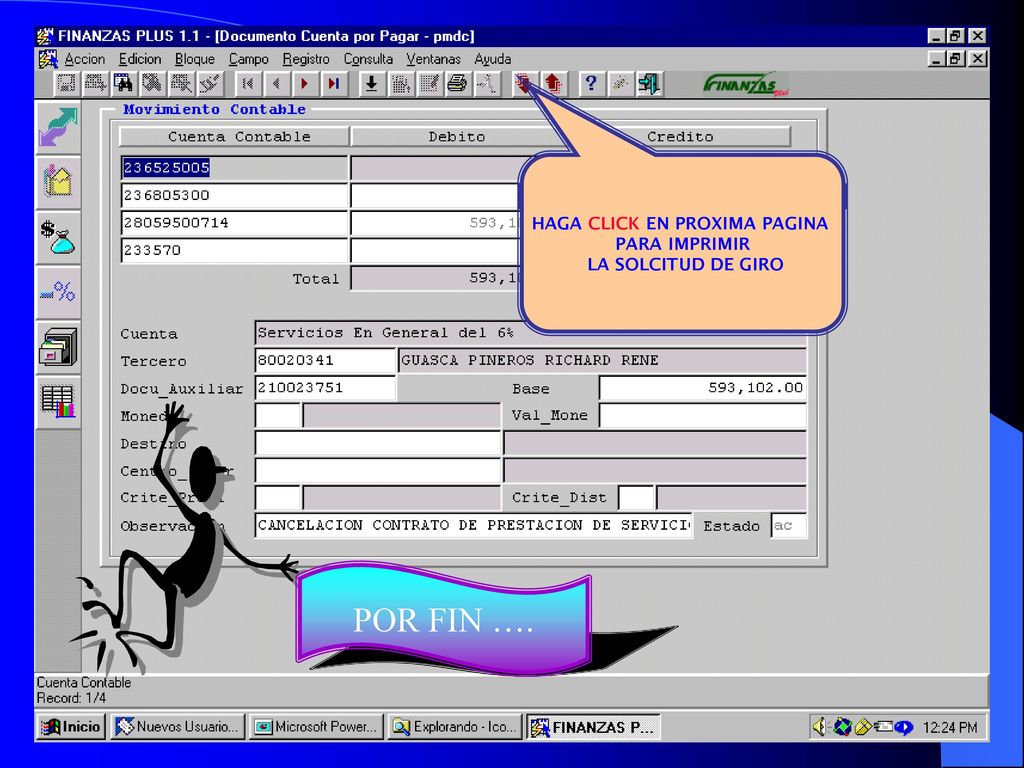Click the FINANZAS P... taskbar button

click(x=594, y=727)
